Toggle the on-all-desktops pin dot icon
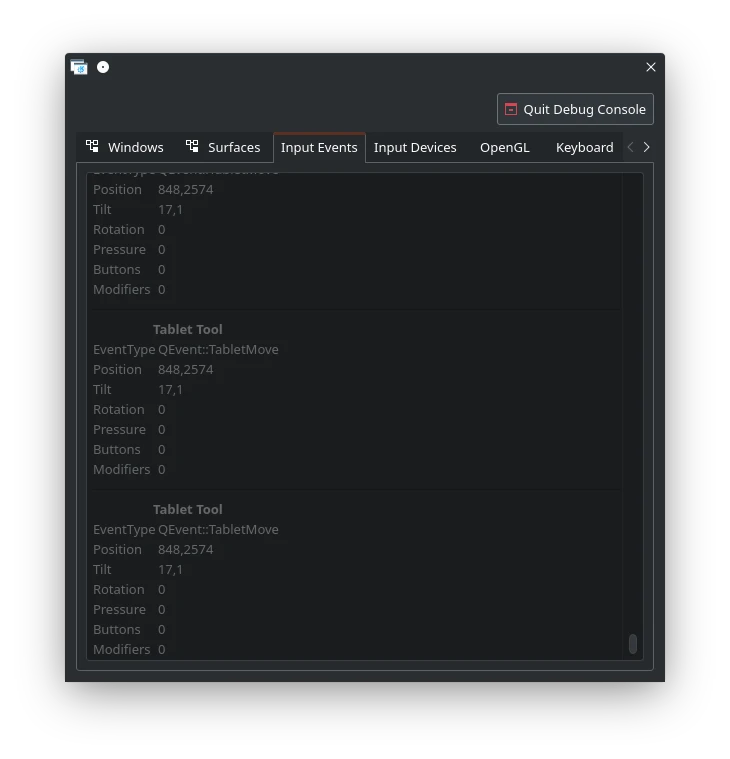 (103, 67)
